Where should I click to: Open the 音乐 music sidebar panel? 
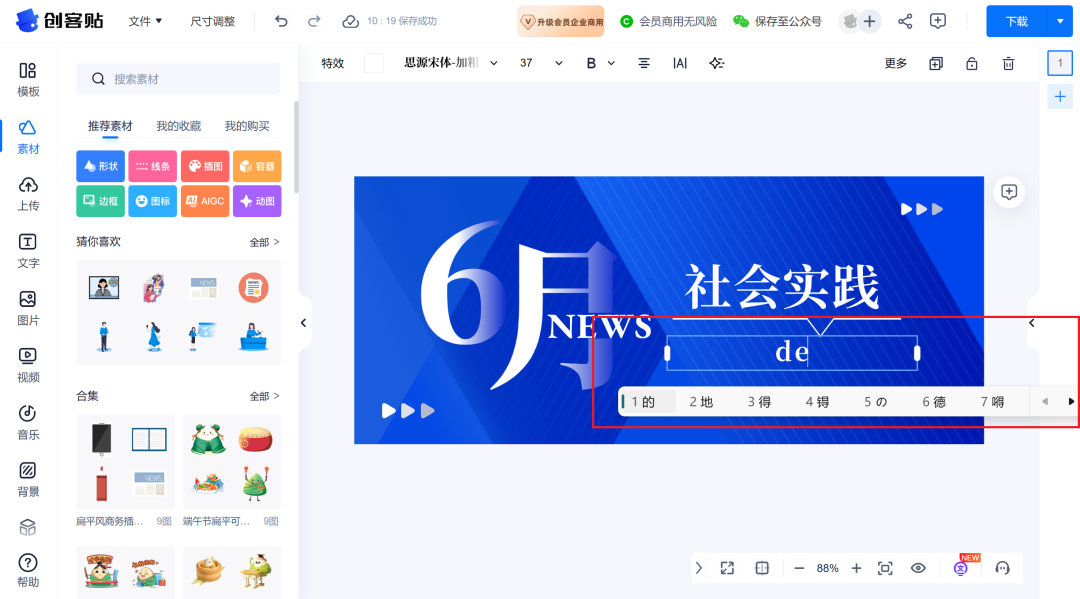click(28, 423)
